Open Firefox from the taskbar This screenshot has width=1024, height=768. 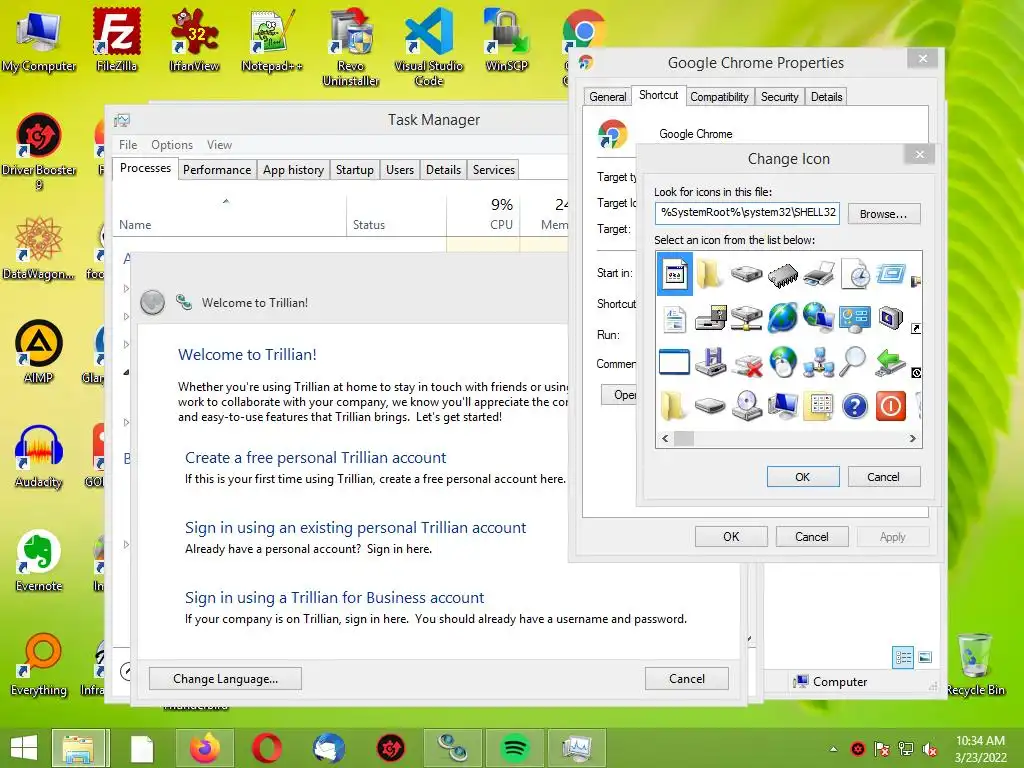pyautogui.click(x=204, y=748)
